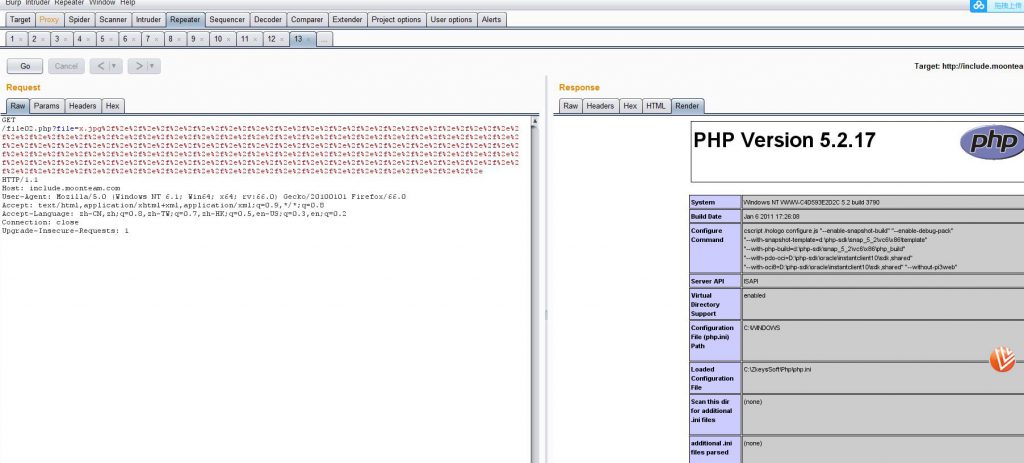This screenshot has width=1024, height=463.
Task: Open the forward history dropdown arrow
Action: (153, 66)
